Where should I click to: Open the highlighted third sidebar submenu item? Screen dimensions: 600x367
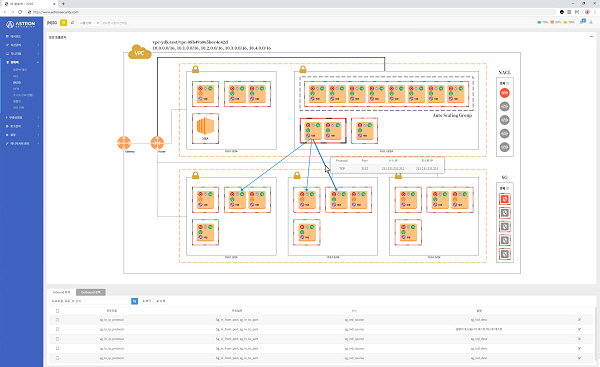(x=17, y=82)
